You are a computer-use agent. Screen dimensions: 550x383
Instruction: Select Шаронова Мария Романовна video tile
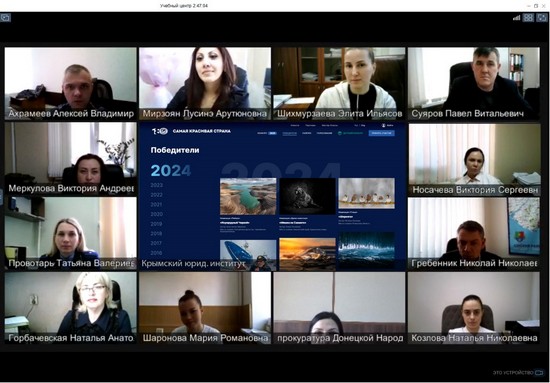(x=205, y=308)
